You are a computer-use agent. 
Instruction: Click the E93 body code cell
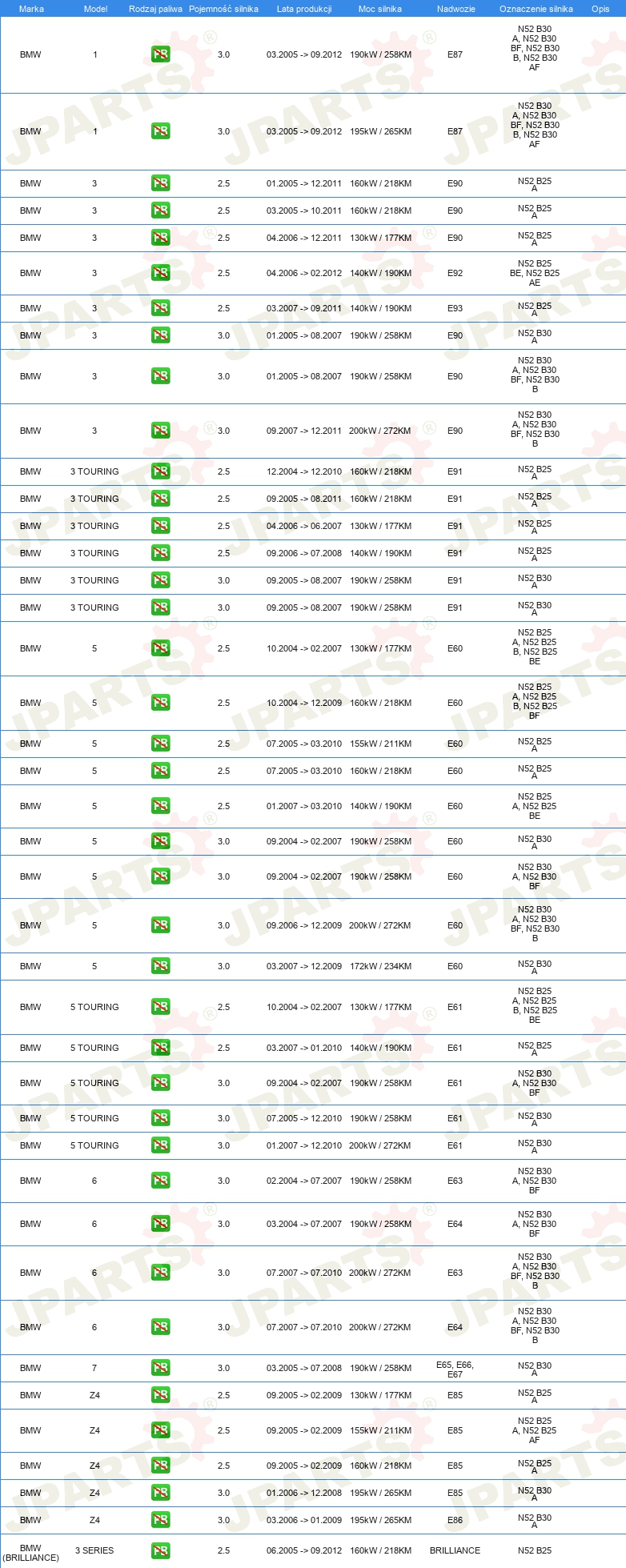pyautogui.click(x=455, y=308)
